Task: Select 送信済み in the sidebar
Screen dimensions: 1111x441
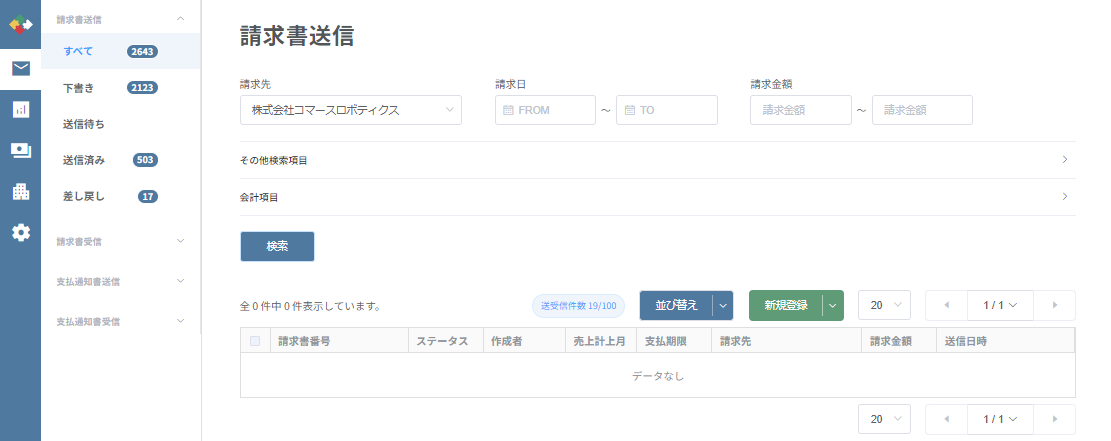Action: [x=83, y=160]
